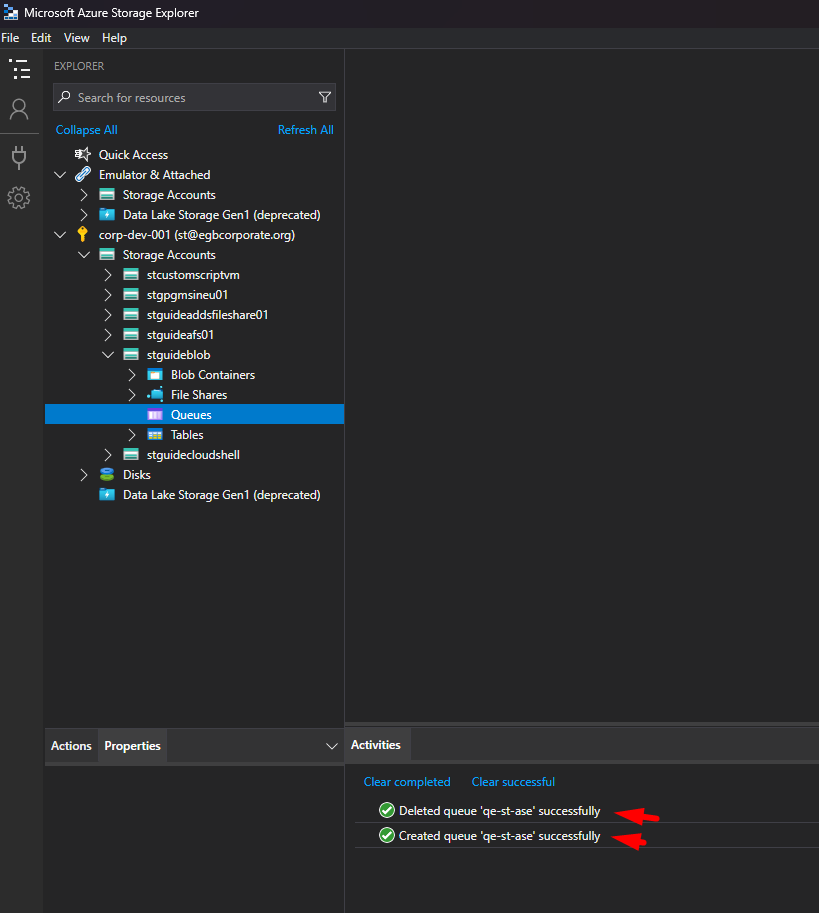Screen dimensions: 819x913
Task: Click the Disks icon
Action: [107, 475]
